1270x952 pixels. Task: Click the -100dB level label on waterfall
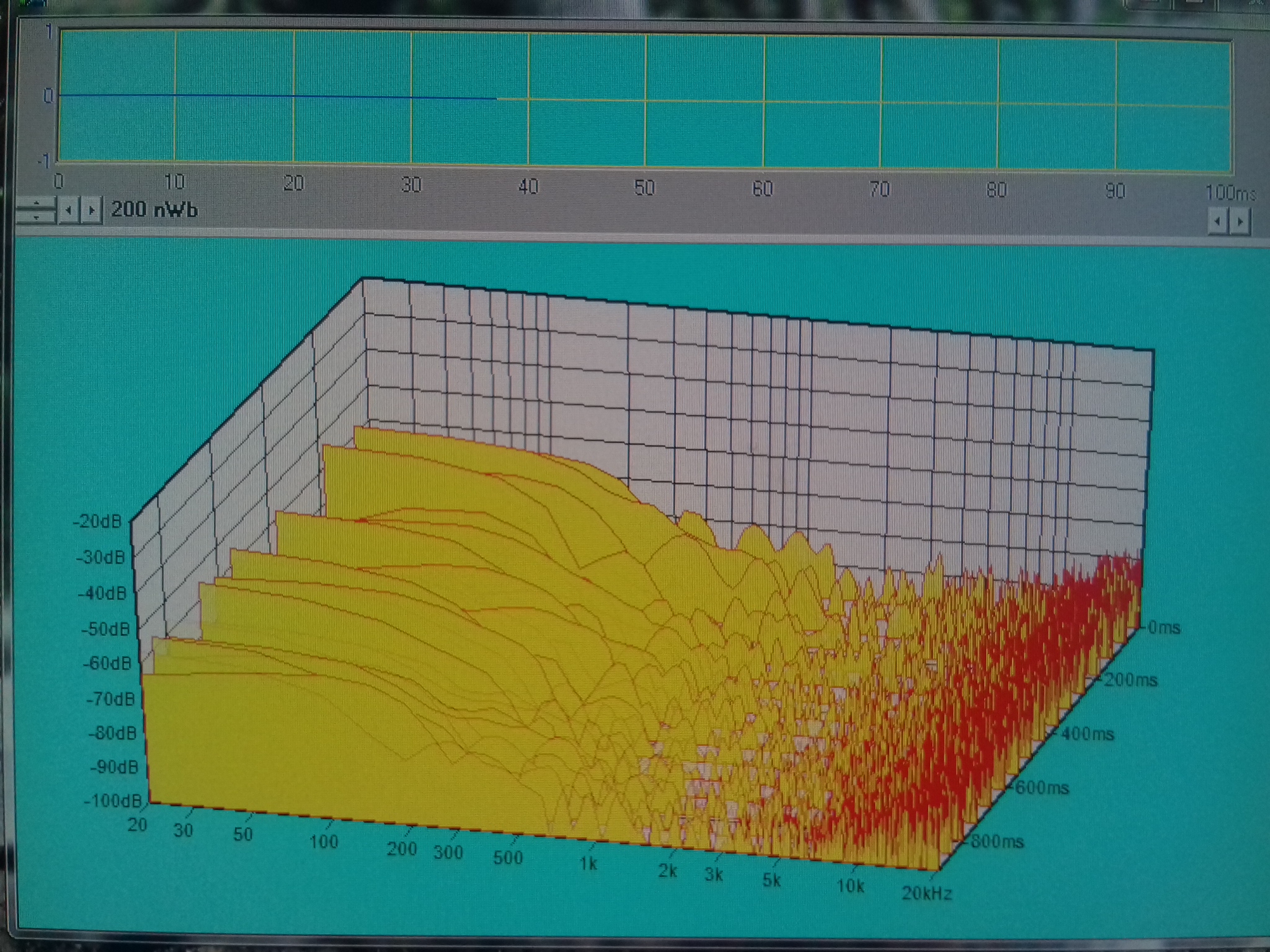click(x=113, y=800)
